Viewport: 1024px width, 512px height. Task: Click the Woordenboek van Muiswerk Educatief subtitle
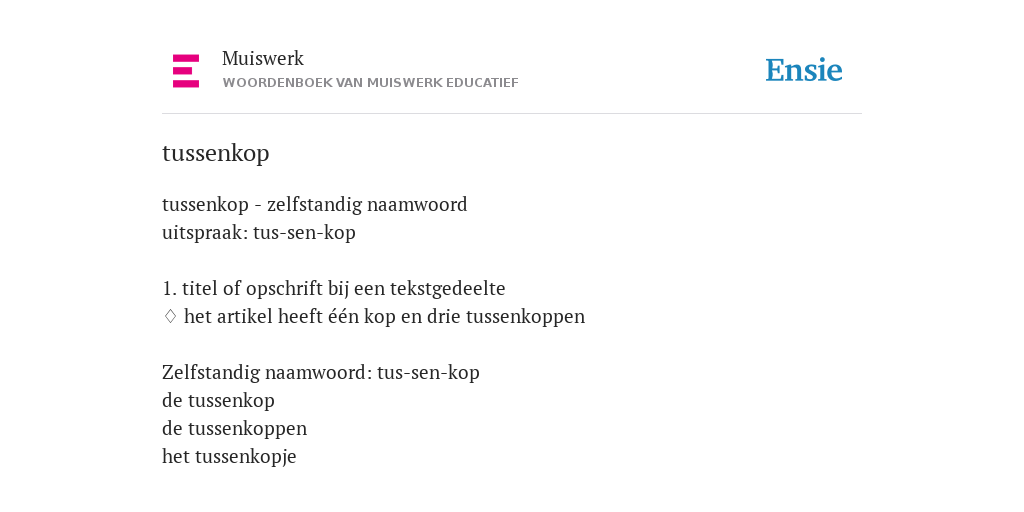click(x=370, y=83)
